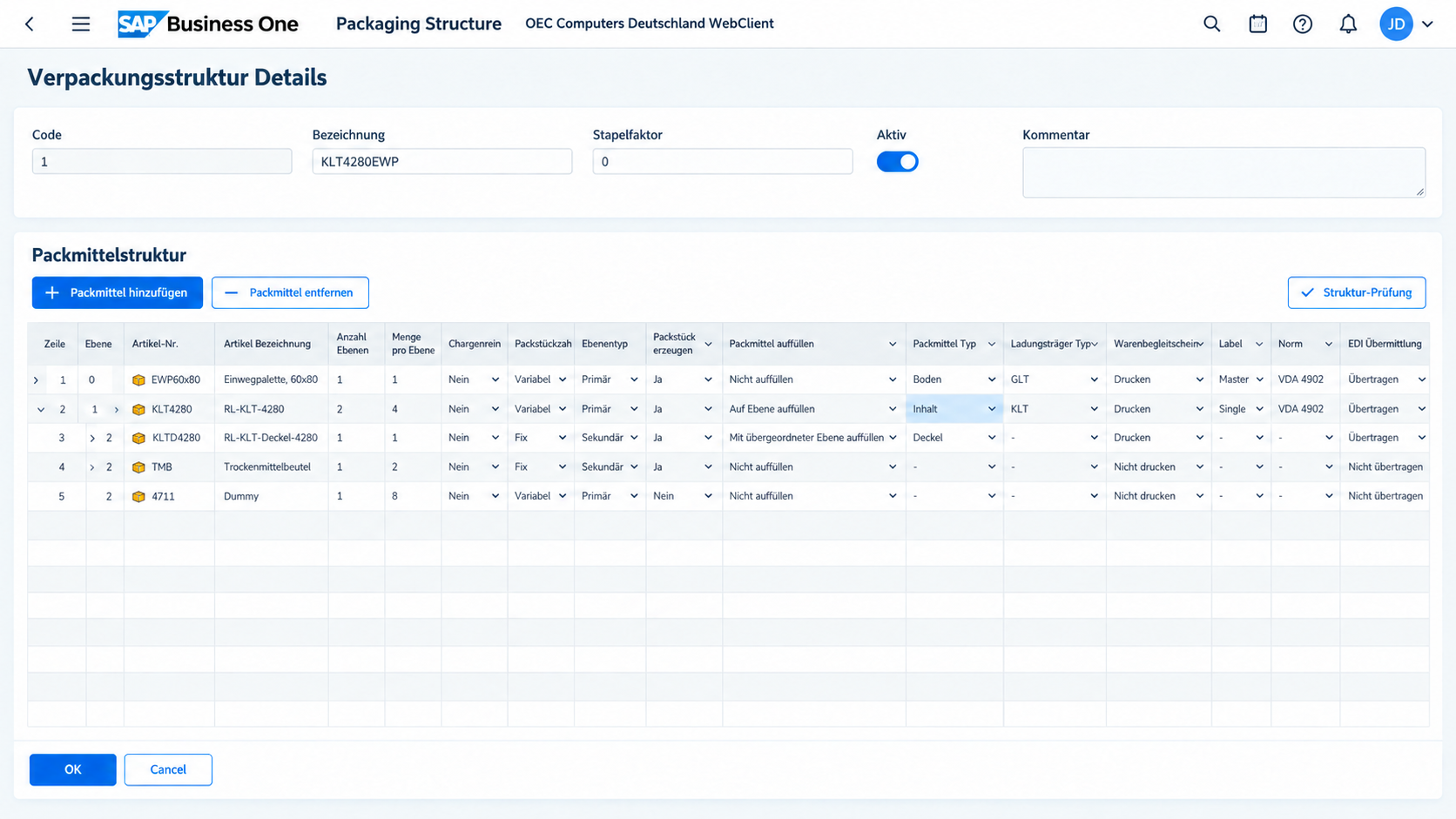Run the Struktur-Prüfung check
The image size is (1456, 819).
tap(1357, 292)
